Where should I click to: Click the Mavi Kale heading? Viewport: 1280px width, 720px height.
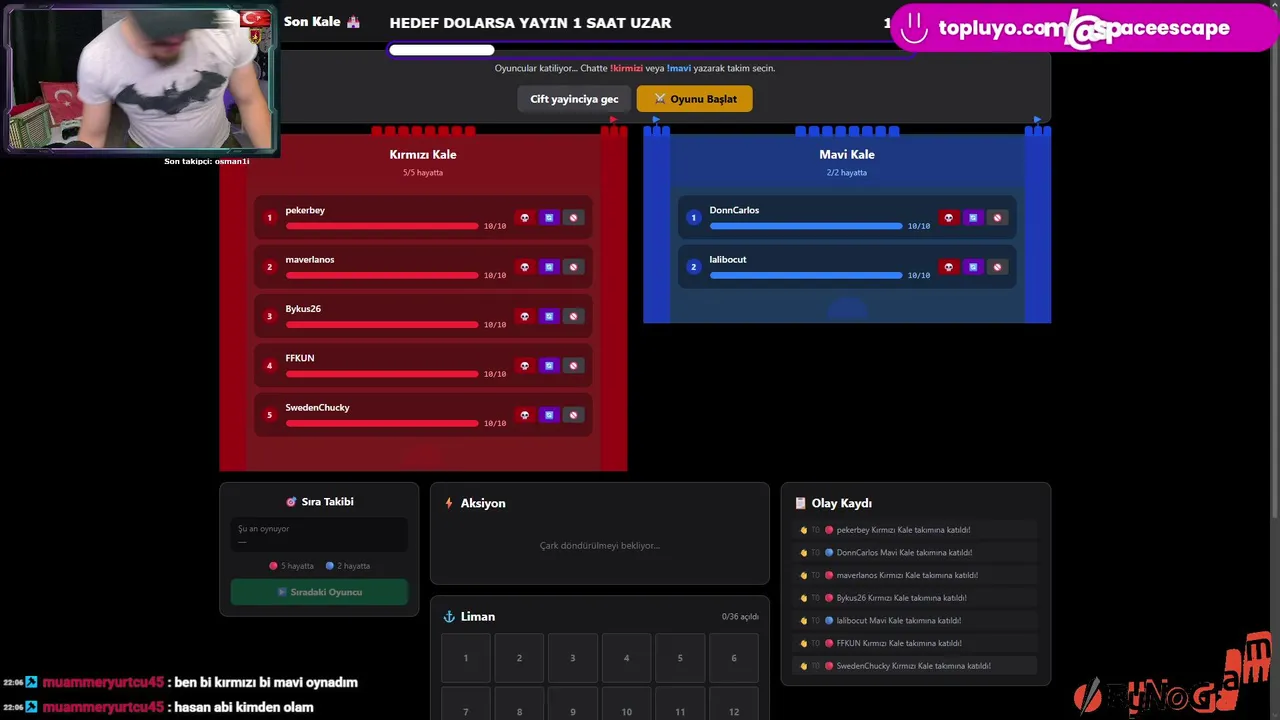(847, 155)
